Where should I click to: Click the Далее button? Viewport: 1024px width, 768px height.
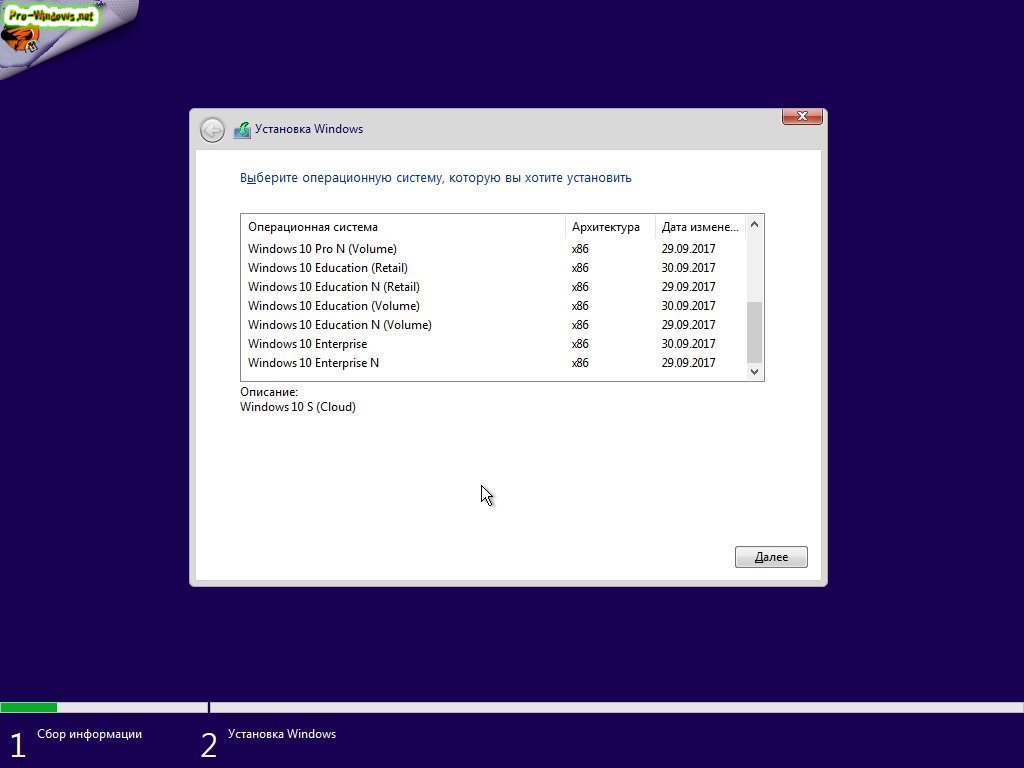click(771, 557)
